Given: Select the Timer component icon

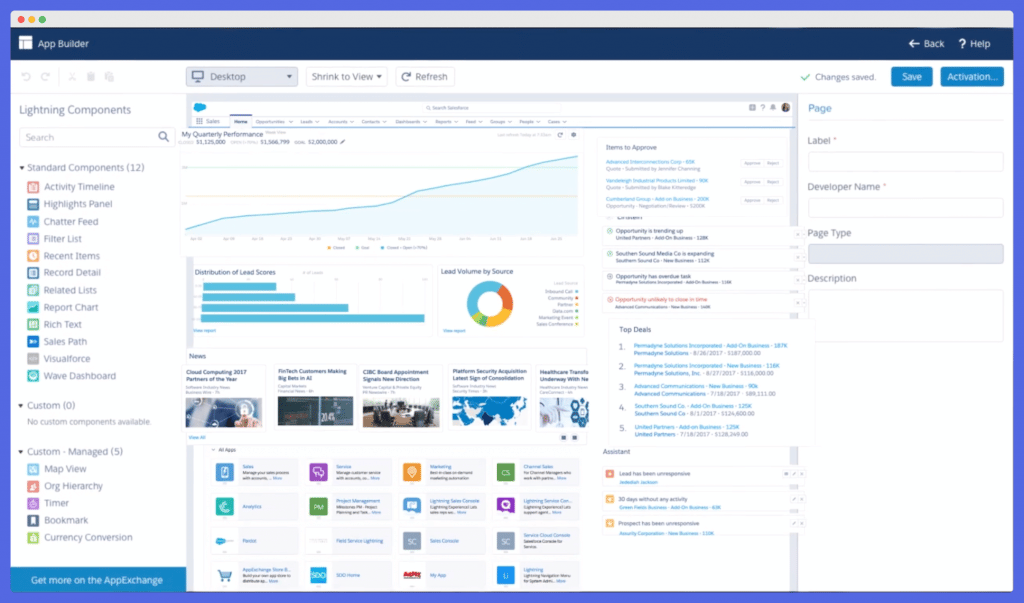Looking at the screenshot, I should coord(33,503).
